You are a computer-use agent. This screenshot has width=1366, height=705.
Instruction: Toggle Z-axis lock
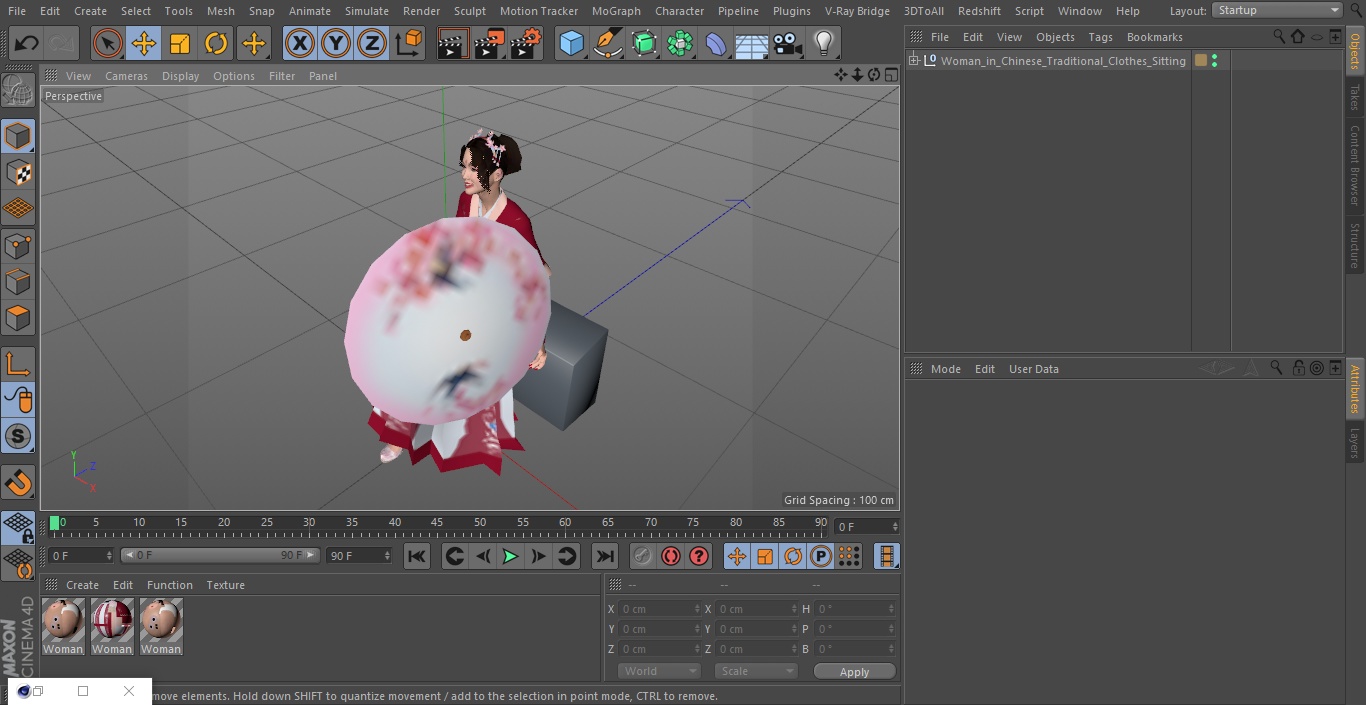(x=372, y=43)
